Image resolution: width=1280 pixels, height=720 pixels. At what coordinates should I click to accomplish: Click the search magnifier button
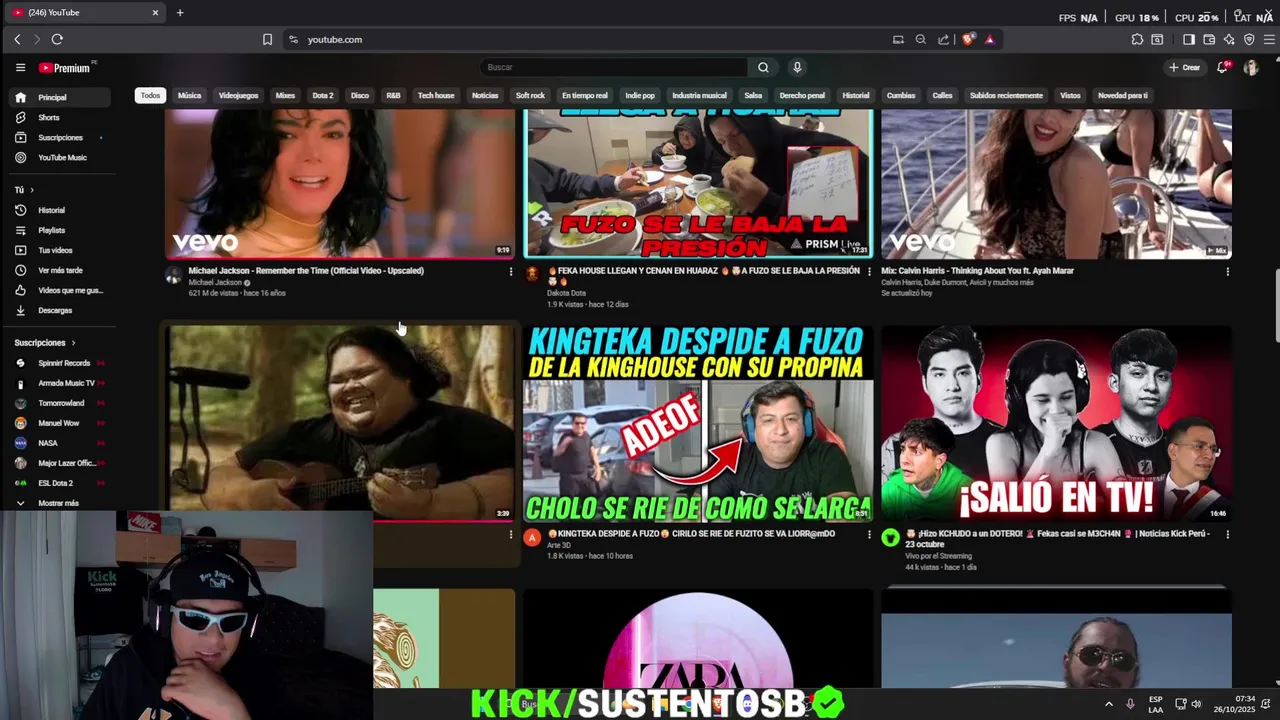click(x=763, y=67)
